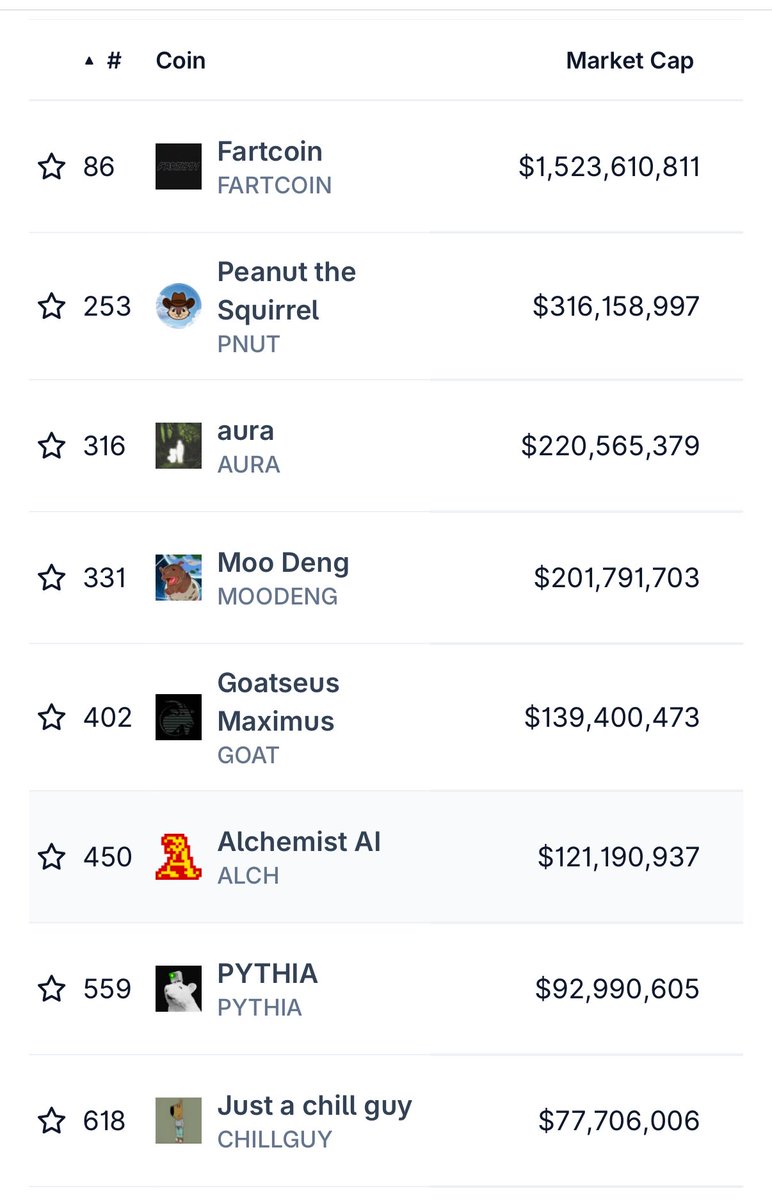772x1200 pixels.
Task: Toggle favorite star for Just a chill guy
Action: (51, 1120)
